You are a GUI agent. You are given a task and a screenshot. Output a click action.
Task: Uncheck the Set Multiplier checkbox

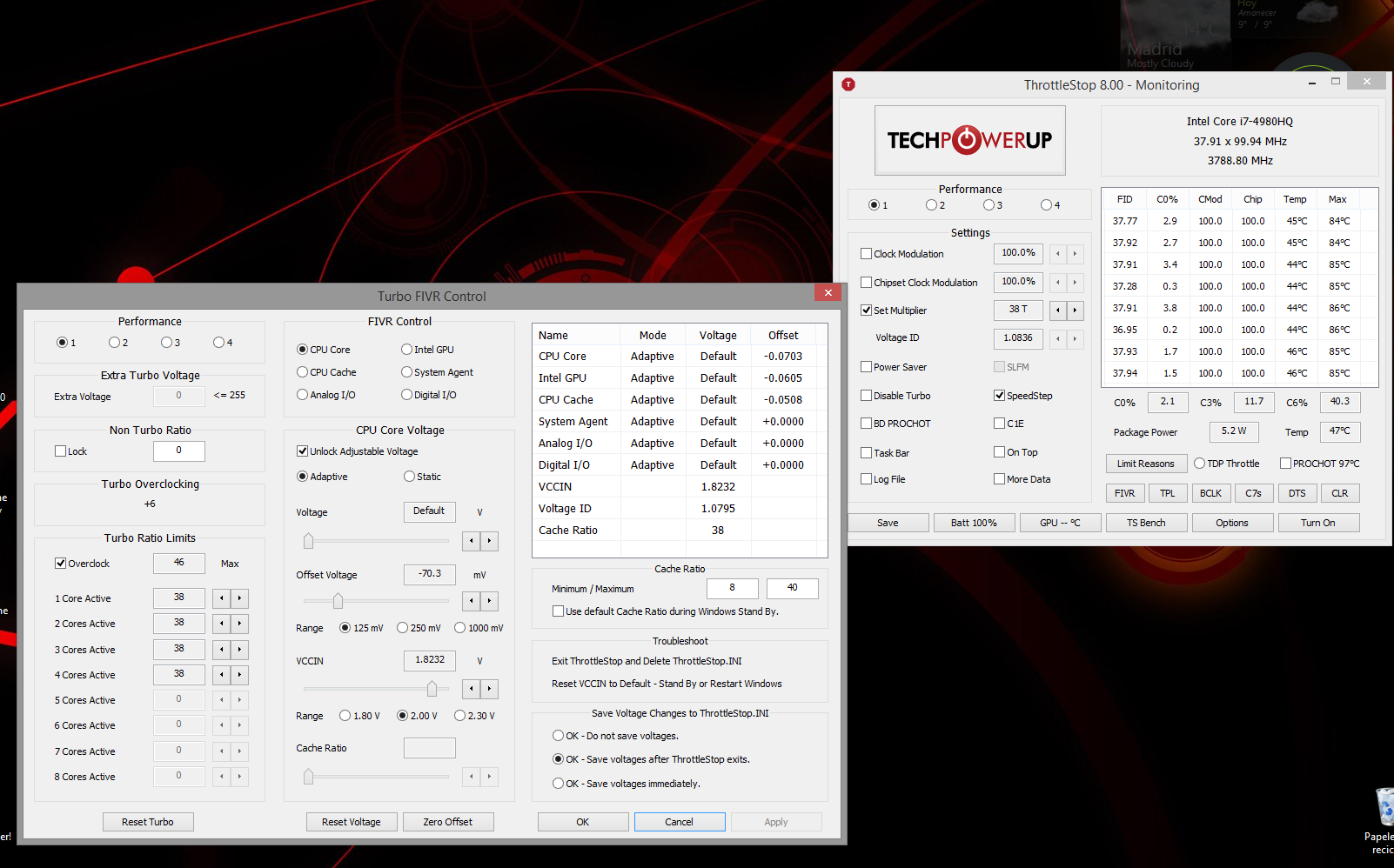pos(866,310)
